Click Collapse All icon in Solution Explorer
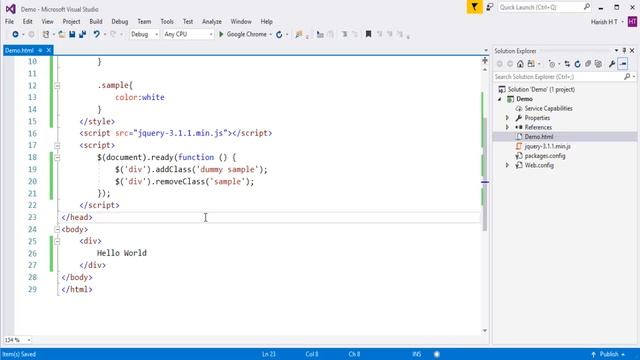Viewport: 640px width, 360px height. coord(588,64)
